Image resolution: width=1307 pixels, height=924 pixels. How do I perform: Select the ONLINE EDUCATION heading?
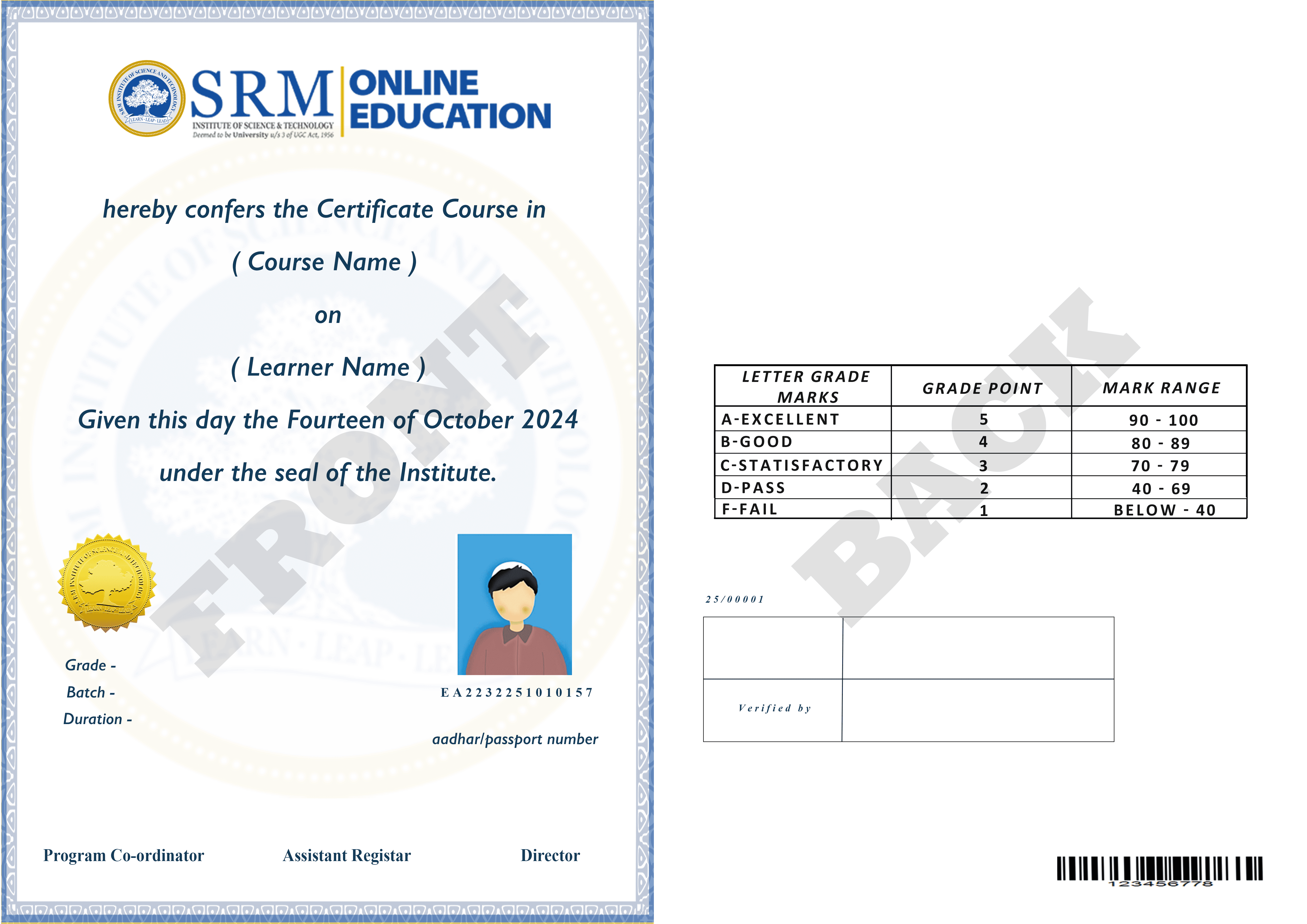[450, 100]
